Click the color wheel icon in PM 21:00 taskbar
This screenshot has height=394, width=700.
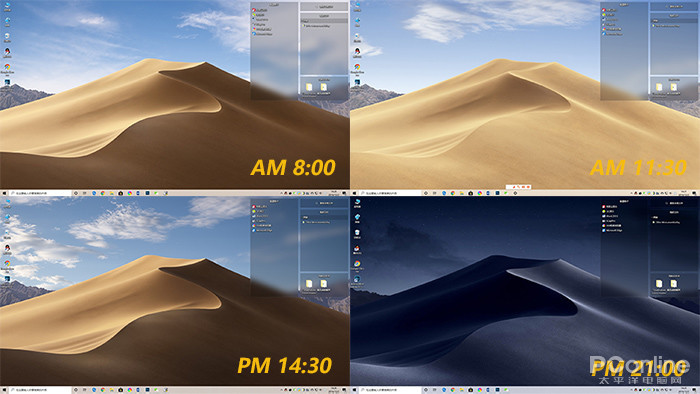tap(479, 390)
